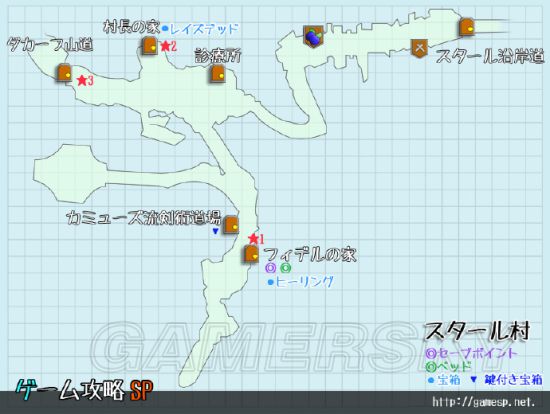Select the door icon beside 村長の家
The height and width of the screenshot is (414, 550).
150,45
